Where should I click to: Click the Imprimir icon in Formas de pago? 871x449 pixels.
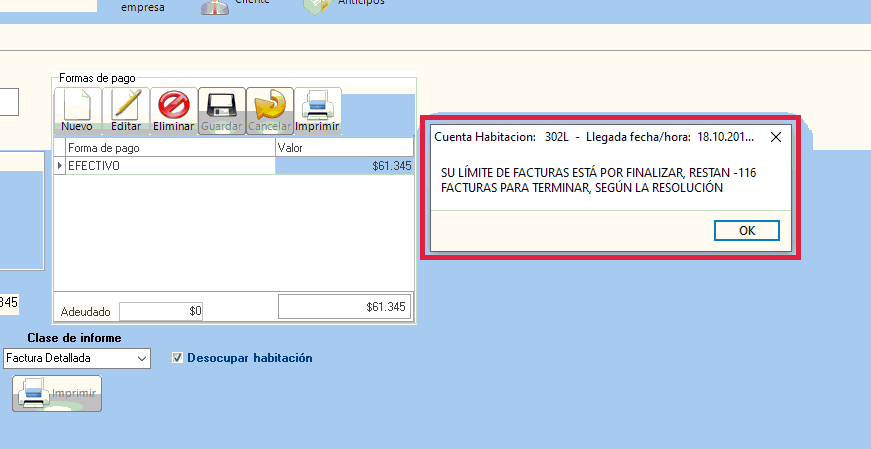(x=317, y=110)
